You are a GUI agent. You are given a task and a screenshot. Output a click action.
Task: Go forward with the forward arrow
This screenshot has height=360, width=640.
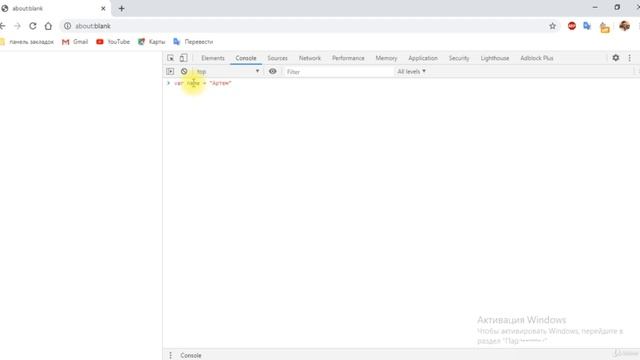tap(17, 26)
